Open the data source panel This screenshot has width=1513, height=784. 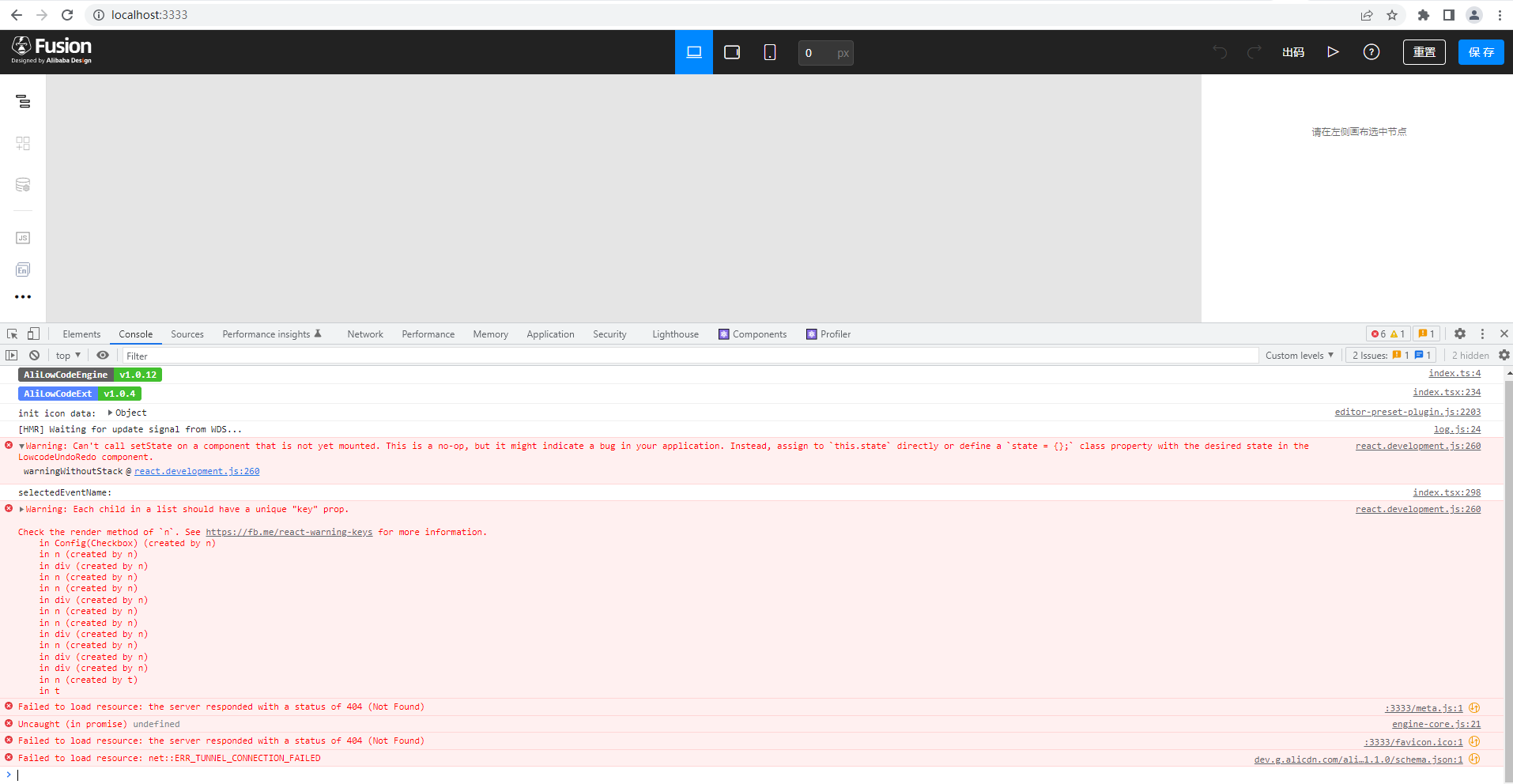click(x=22, y=185)
